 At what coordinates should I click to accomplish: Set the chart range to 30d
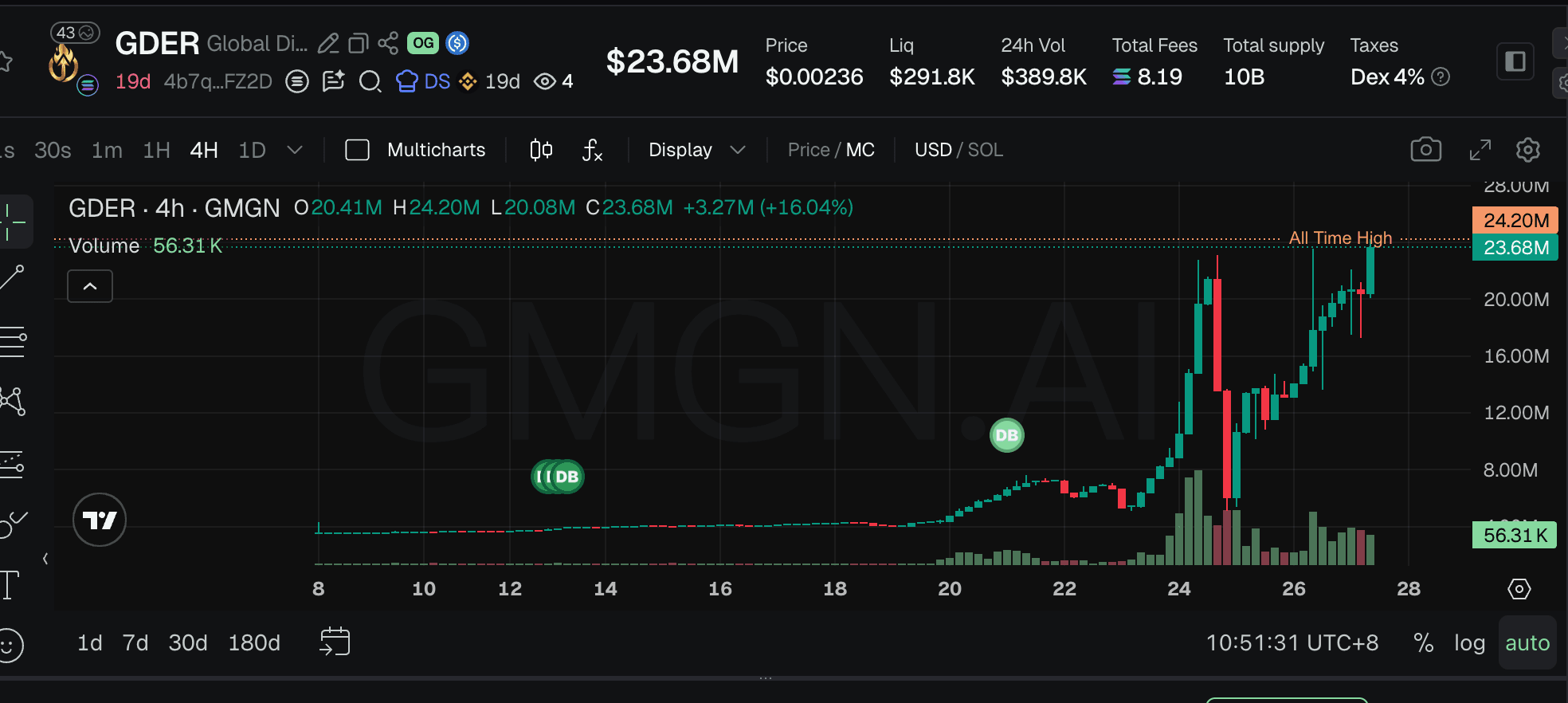187,642
